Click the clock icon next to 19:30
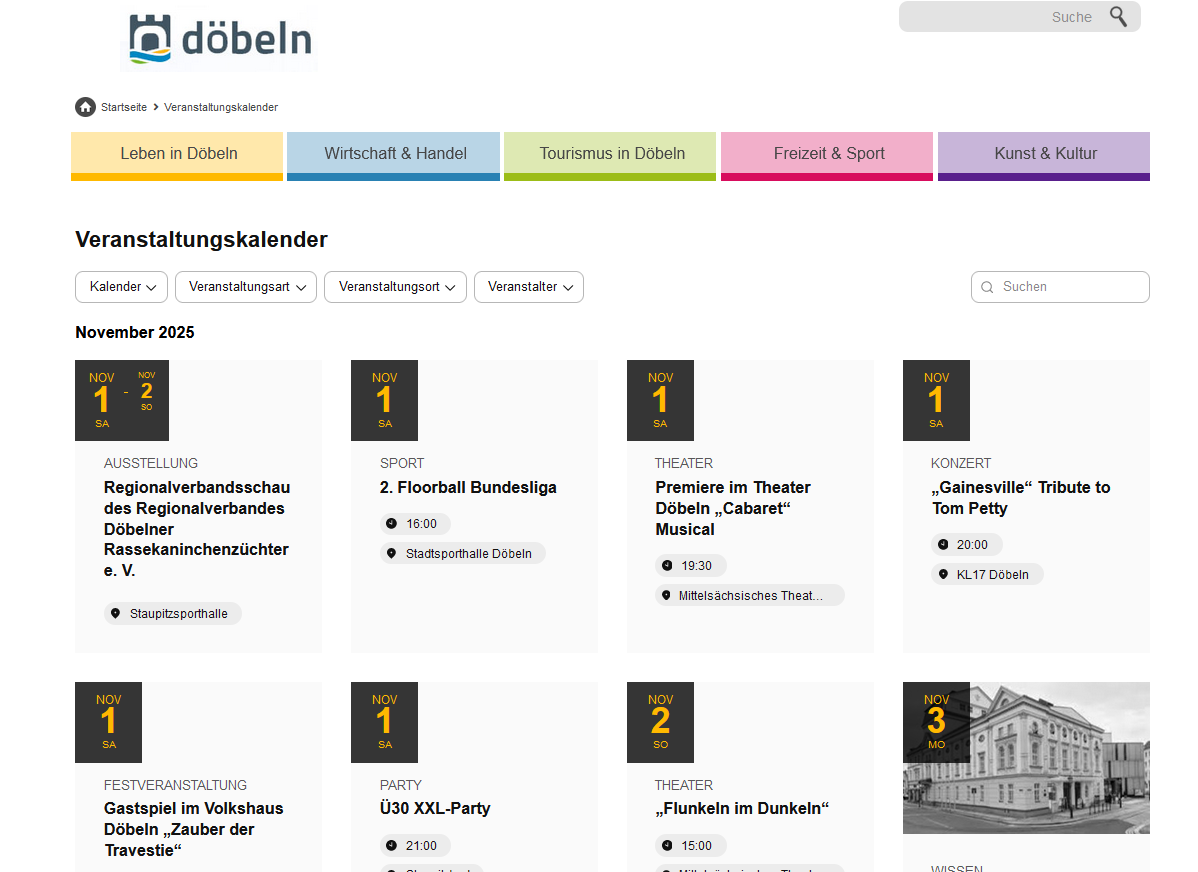The image size is (1198, 872). pyautogui.click(x=667, y=566)
